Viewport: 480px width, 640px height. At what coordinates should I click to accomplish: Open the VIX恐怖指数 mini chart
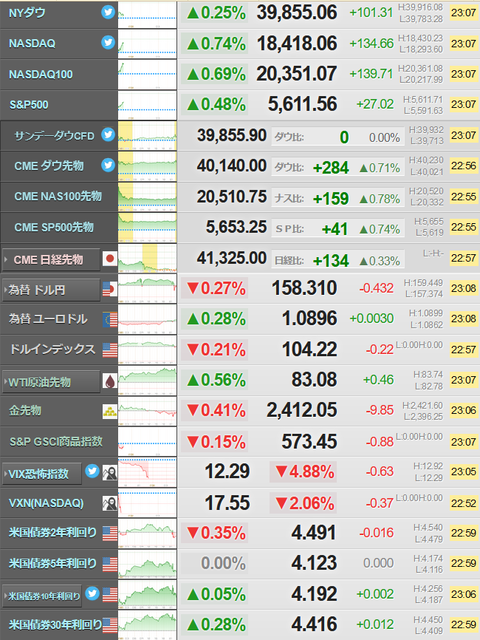click(147, 473)
